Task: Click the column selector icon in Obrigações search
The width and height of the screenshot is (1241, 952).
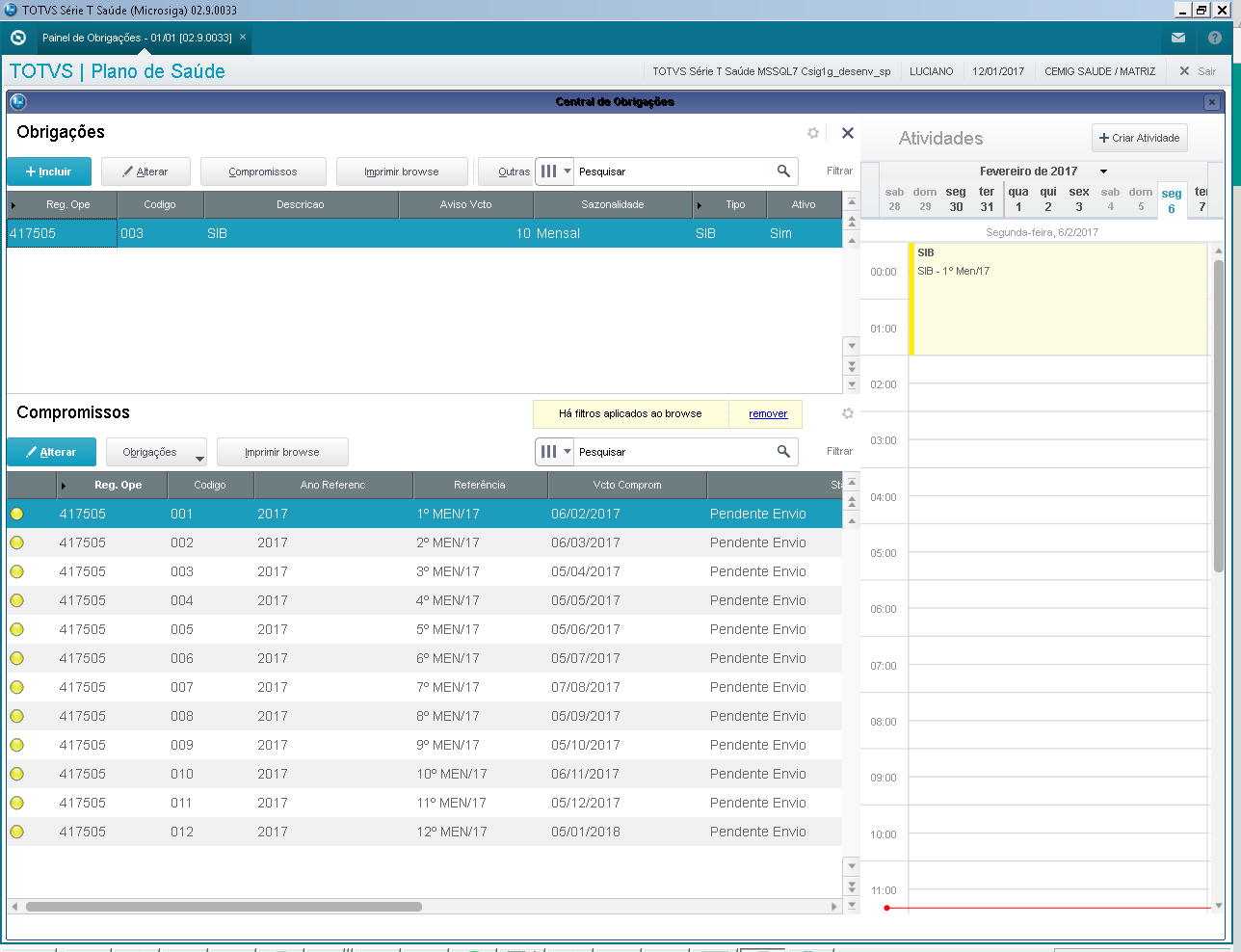Action: [x=548, y=172]
